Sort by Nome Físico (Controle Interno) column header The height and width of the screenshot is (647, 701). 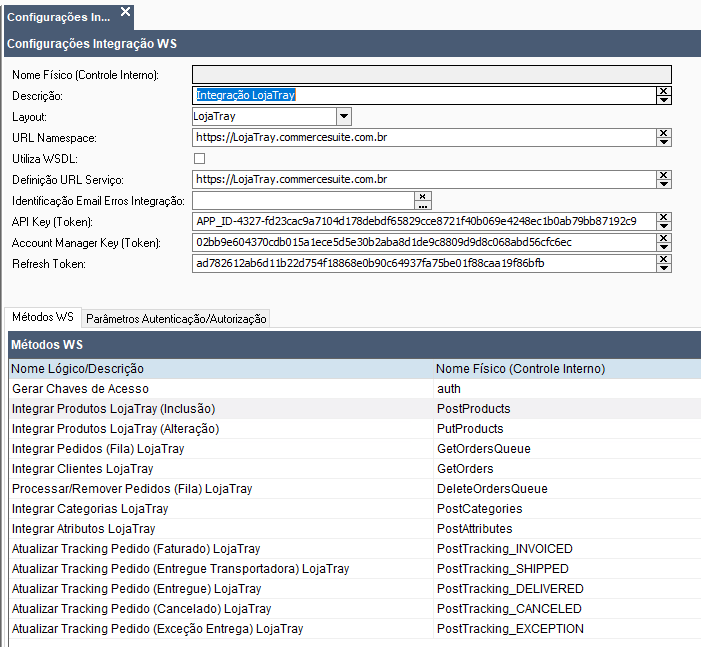pos(567,369)
